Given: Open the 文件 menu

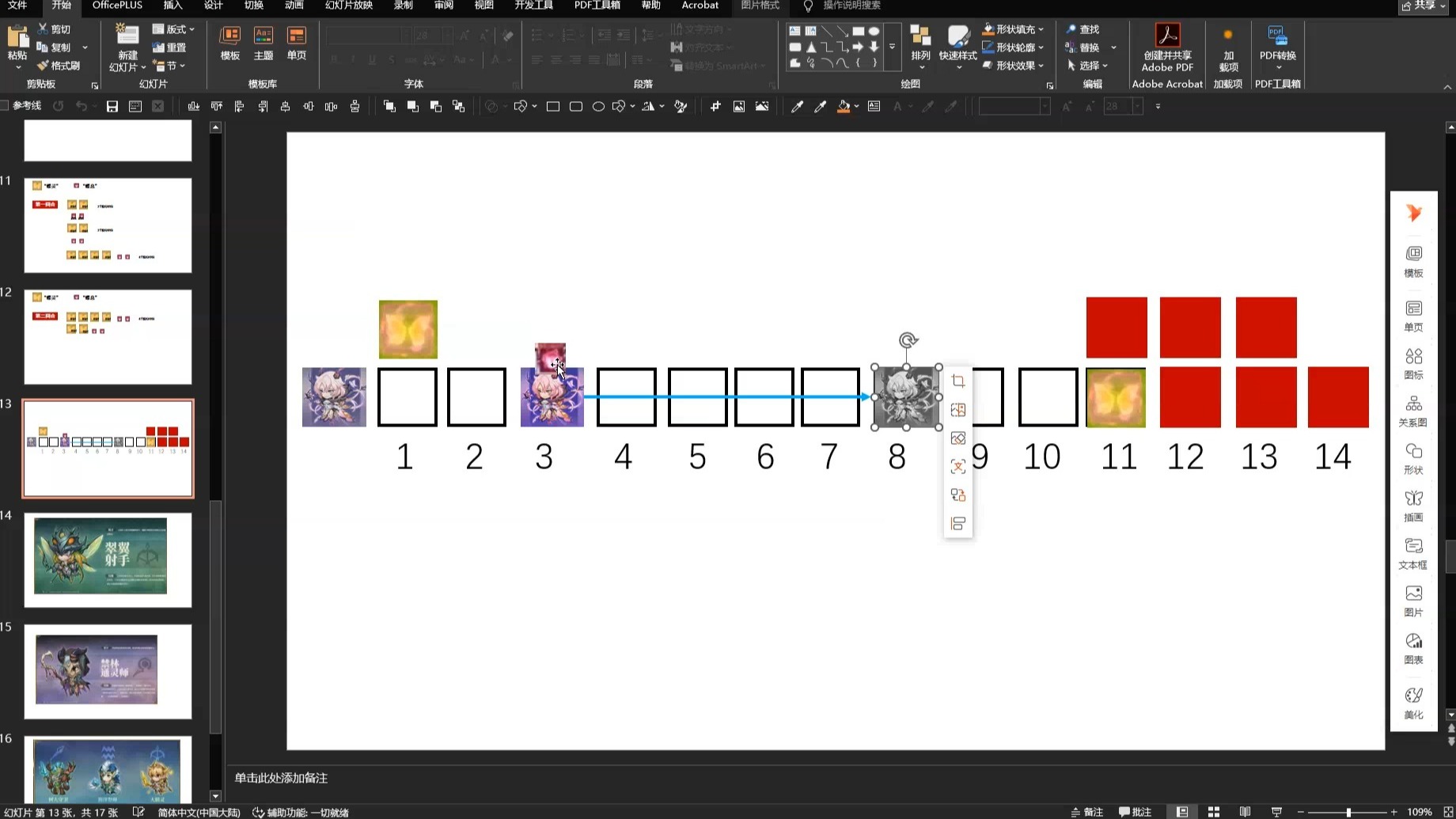Looking at the screenshot, I should tap(17, 6).
